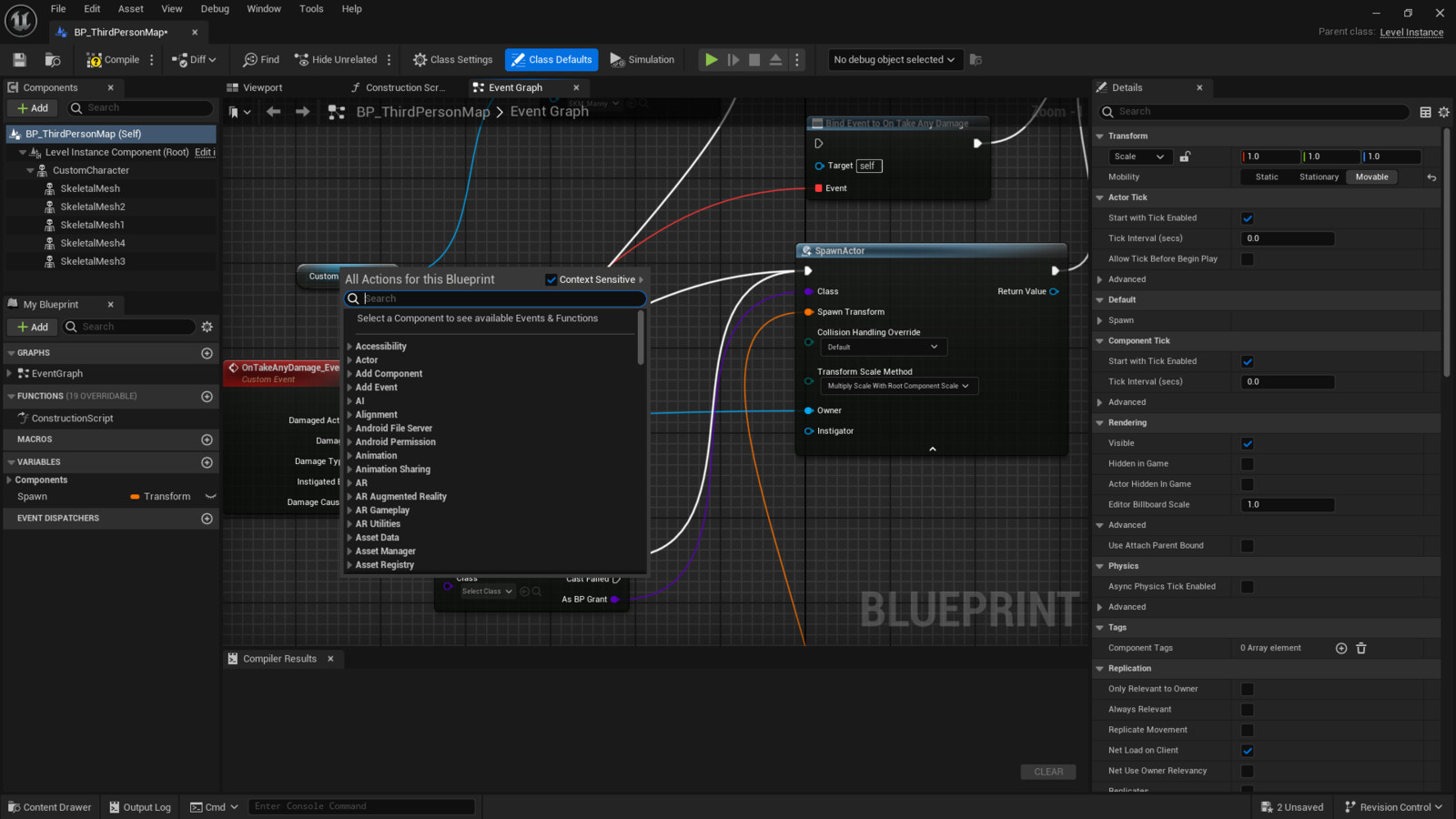Select SkeletalMesh2 in components tree

tap(93, 207)
